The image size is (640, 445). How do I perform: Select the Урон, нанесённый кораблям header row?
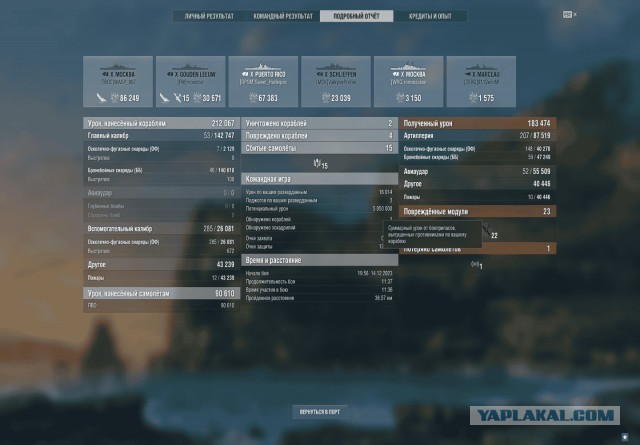162,123
